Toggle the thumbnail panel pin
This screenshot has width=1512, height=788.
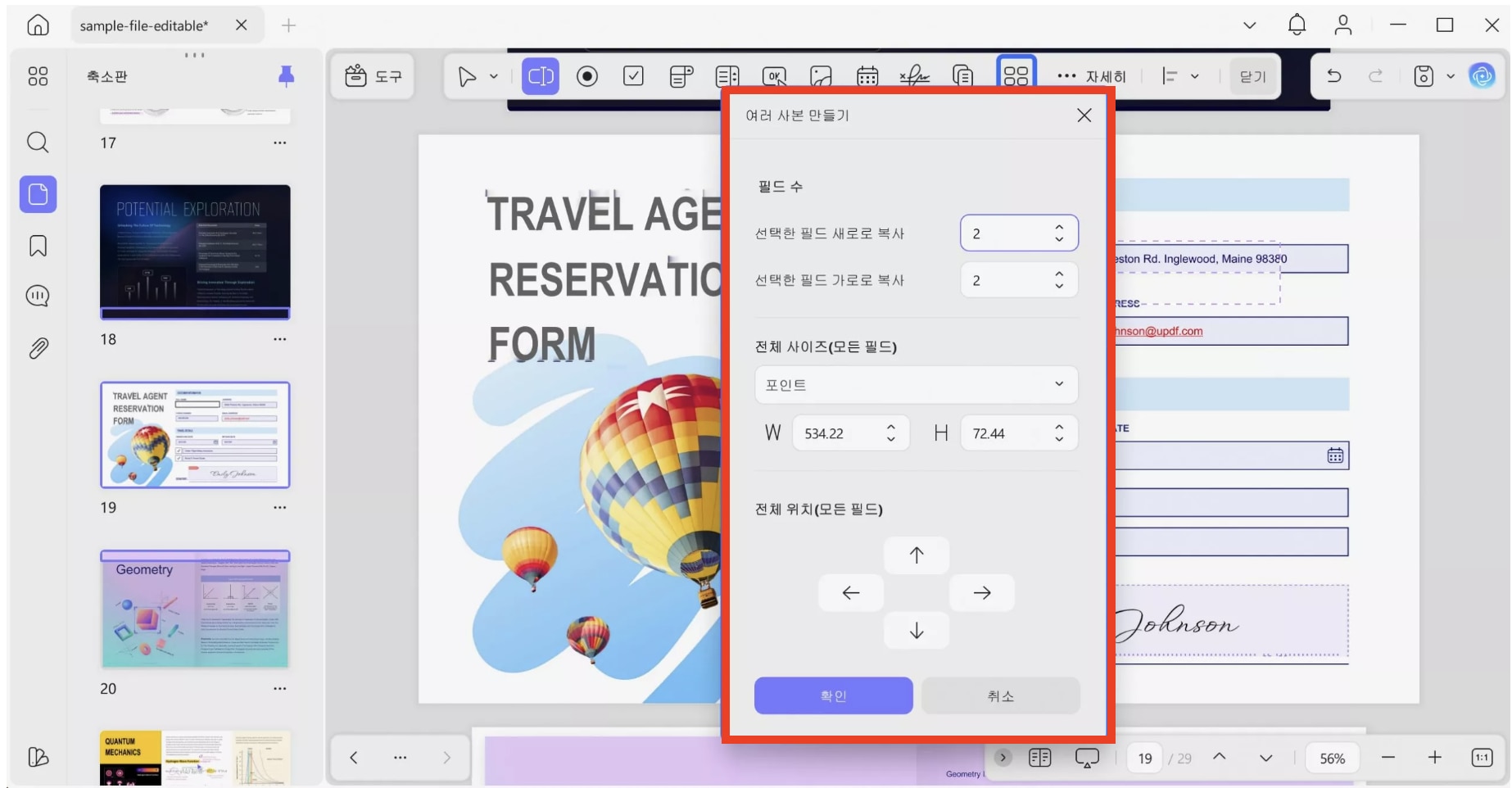point(286,76)
